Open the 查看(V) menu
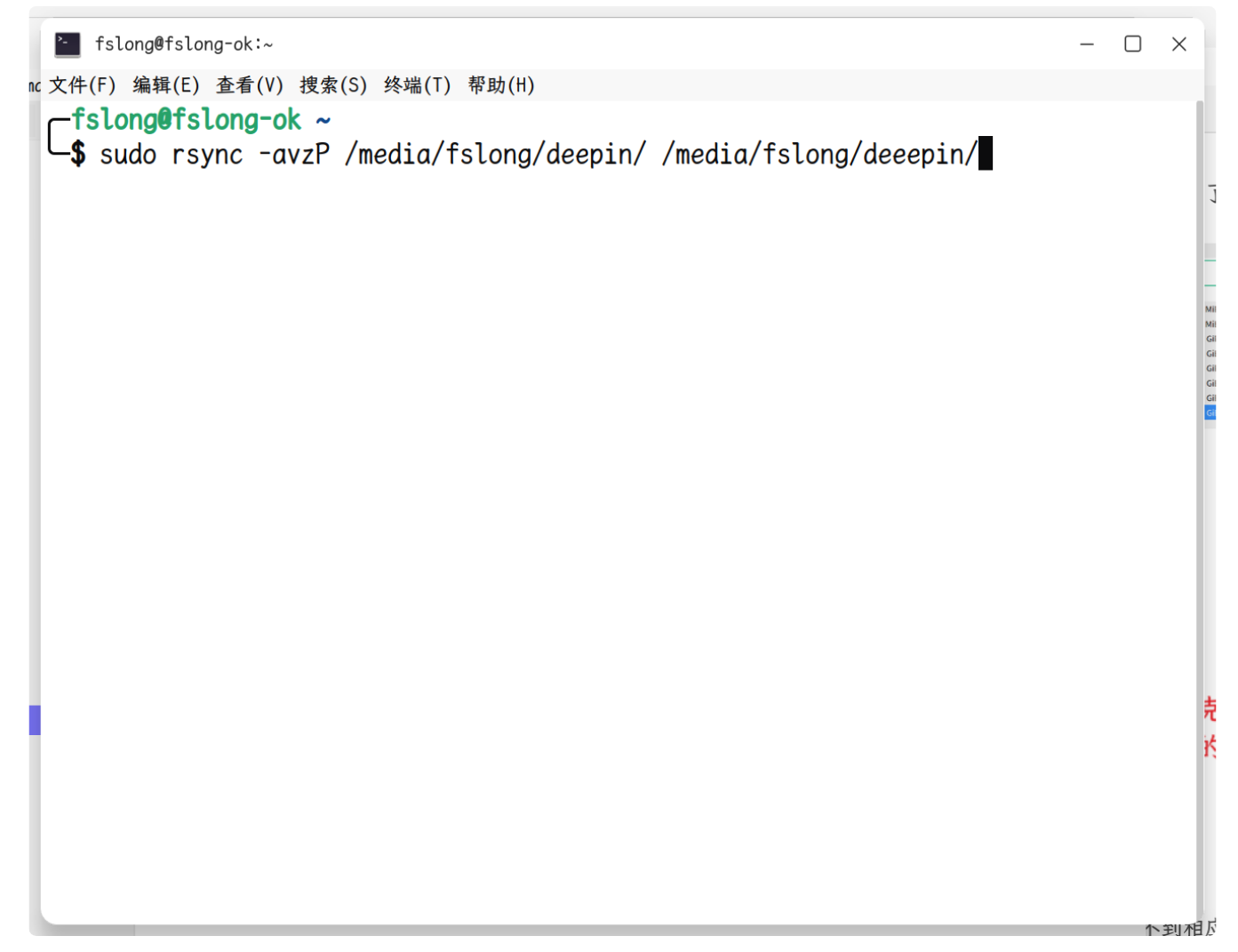The image size is (1238, 952). 250,85
